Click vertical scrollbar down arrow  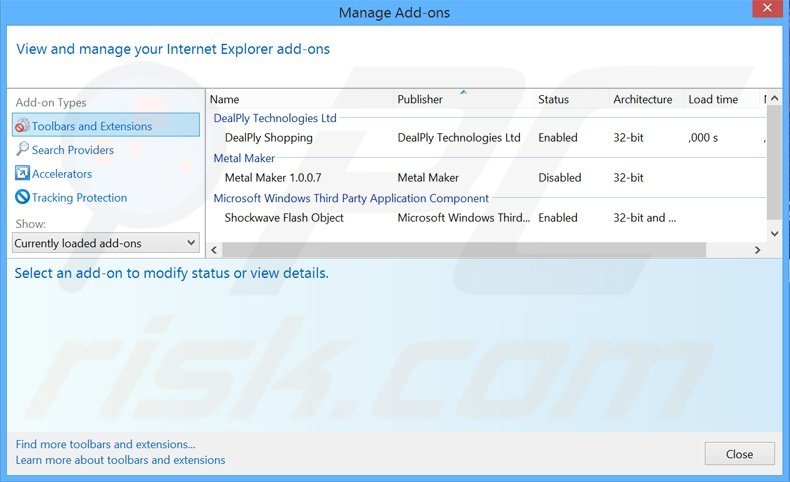click(774, 233)
